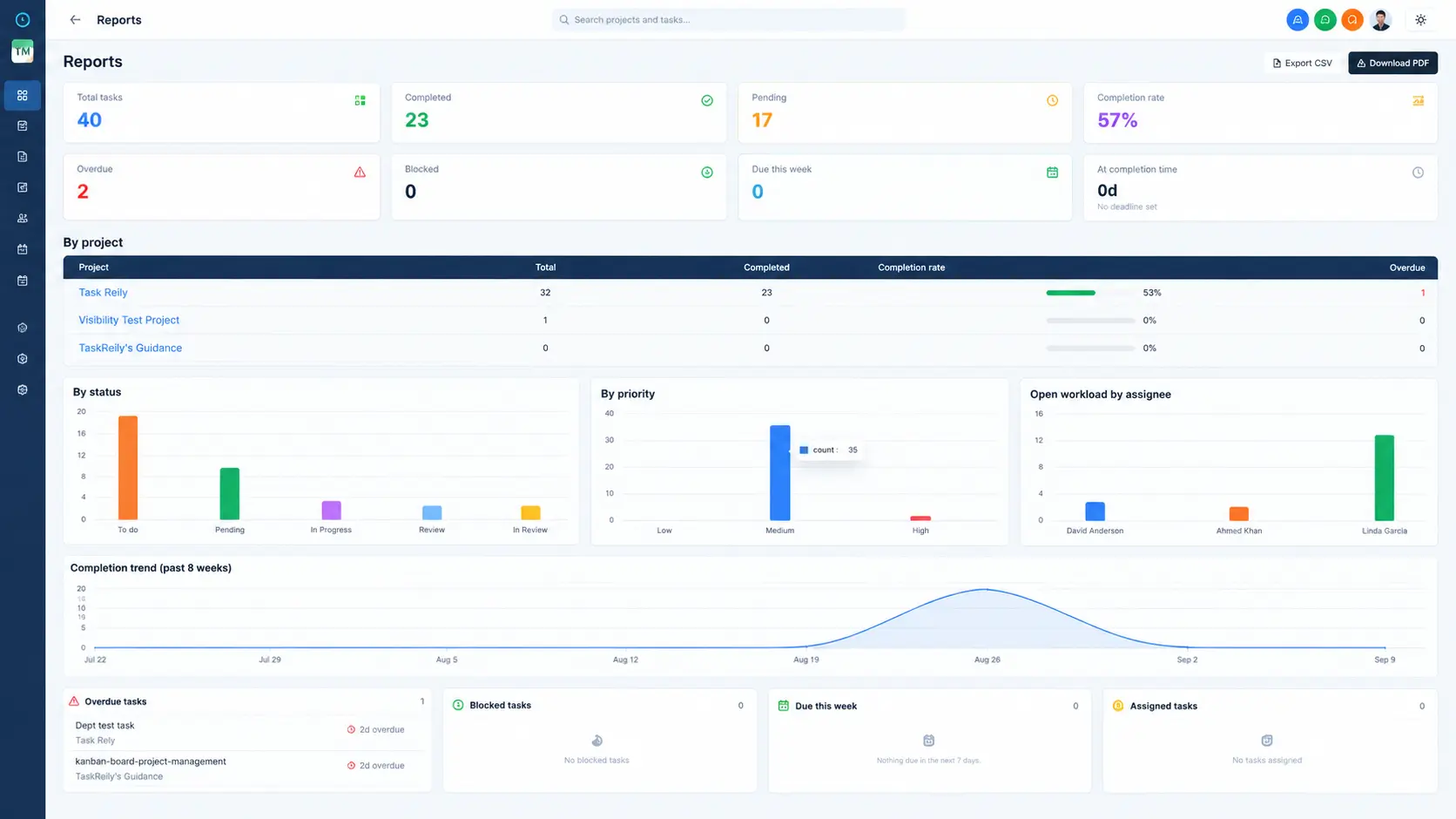Screen dimensions: 1456x819
Task: Click the blue Medium priority bar
Action: tap(780, 473)
